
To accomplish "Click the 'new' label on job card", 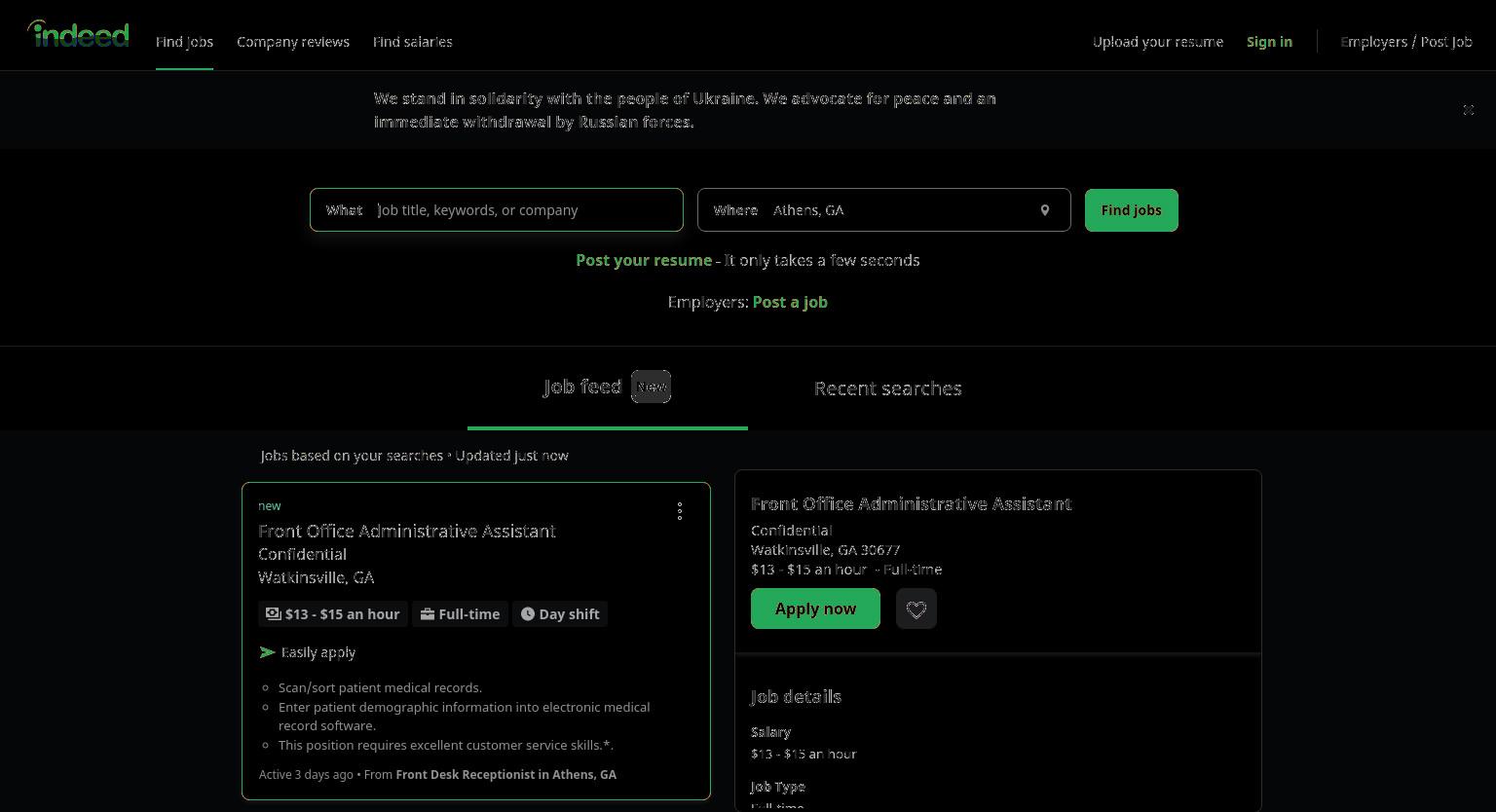I will [x=270, y=506].
